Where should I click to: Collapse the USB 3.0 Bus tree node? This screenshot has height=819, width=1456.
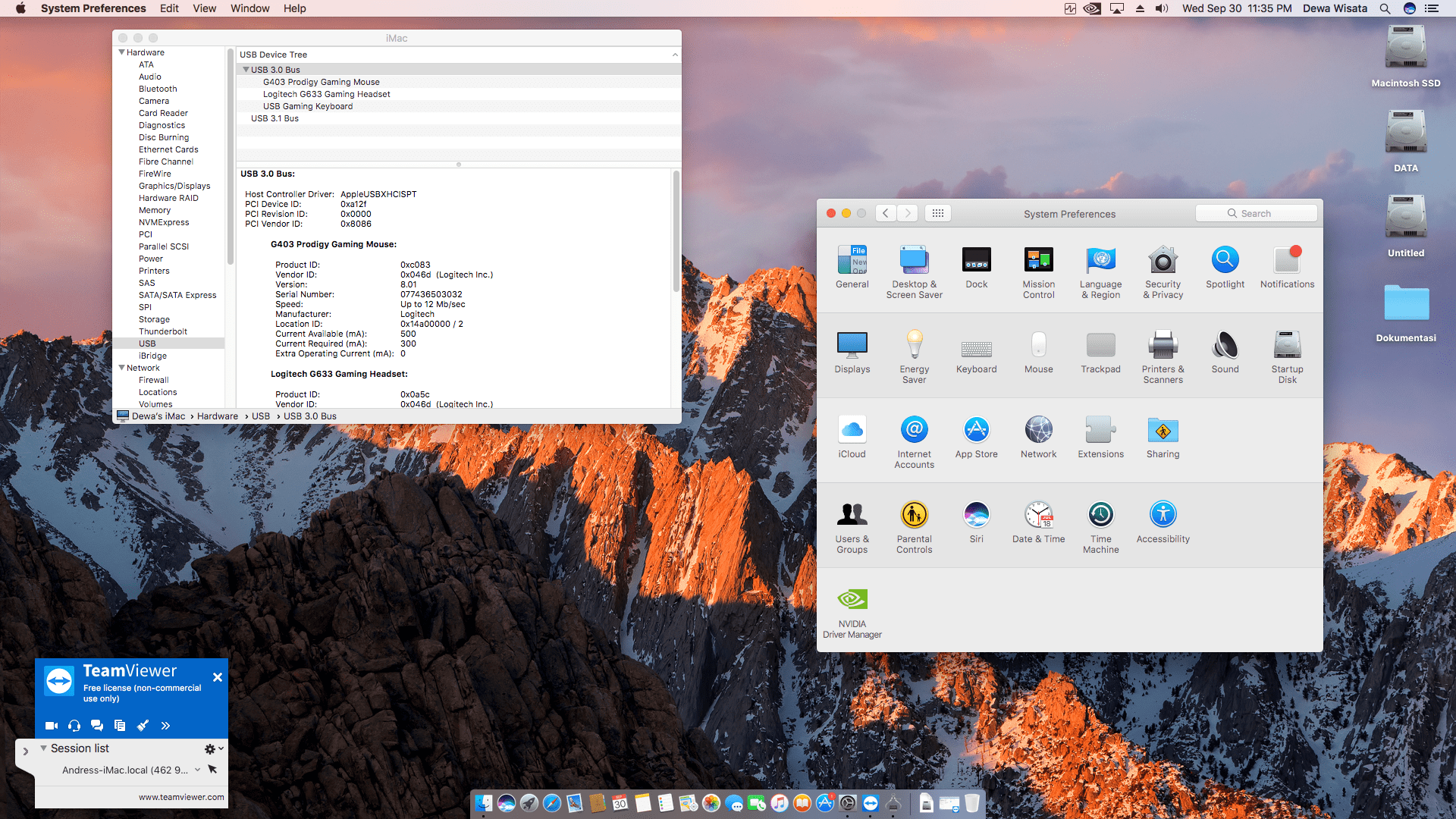click(246, 70)
